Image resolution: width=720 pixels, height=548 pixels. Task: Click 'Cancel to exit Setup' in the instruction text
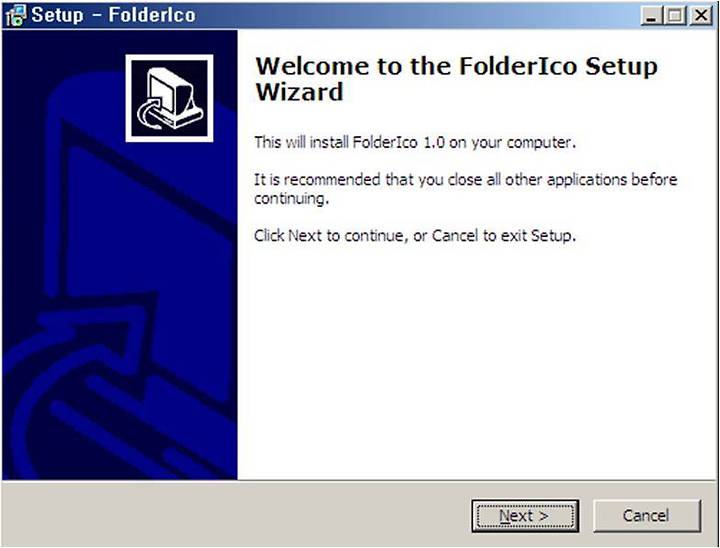504,236
